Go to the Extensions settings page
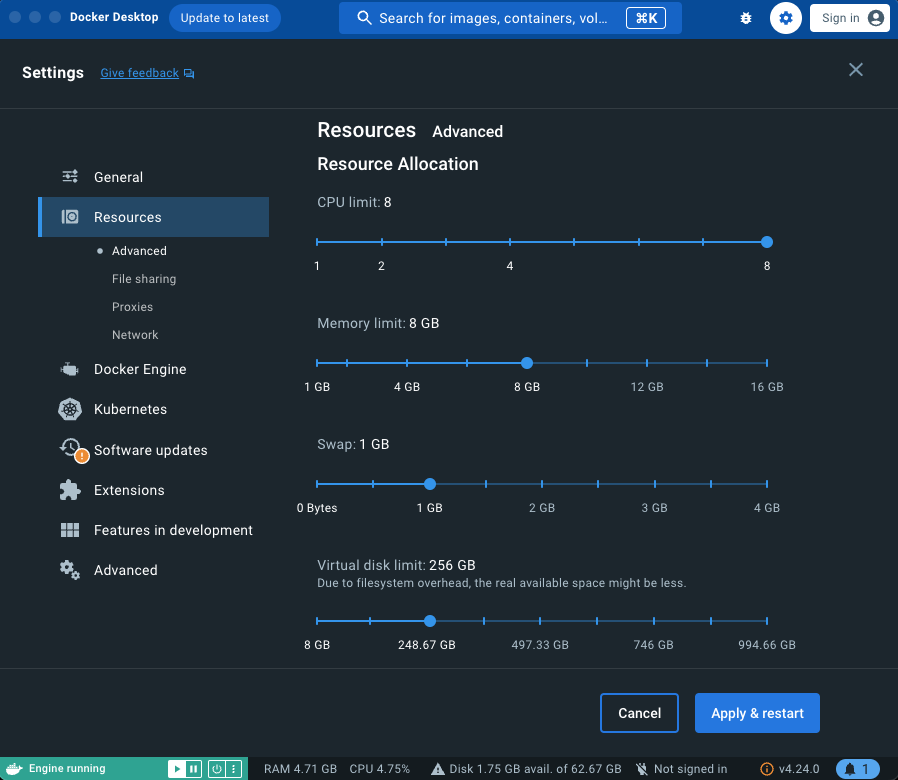 [x=130, y=490]
